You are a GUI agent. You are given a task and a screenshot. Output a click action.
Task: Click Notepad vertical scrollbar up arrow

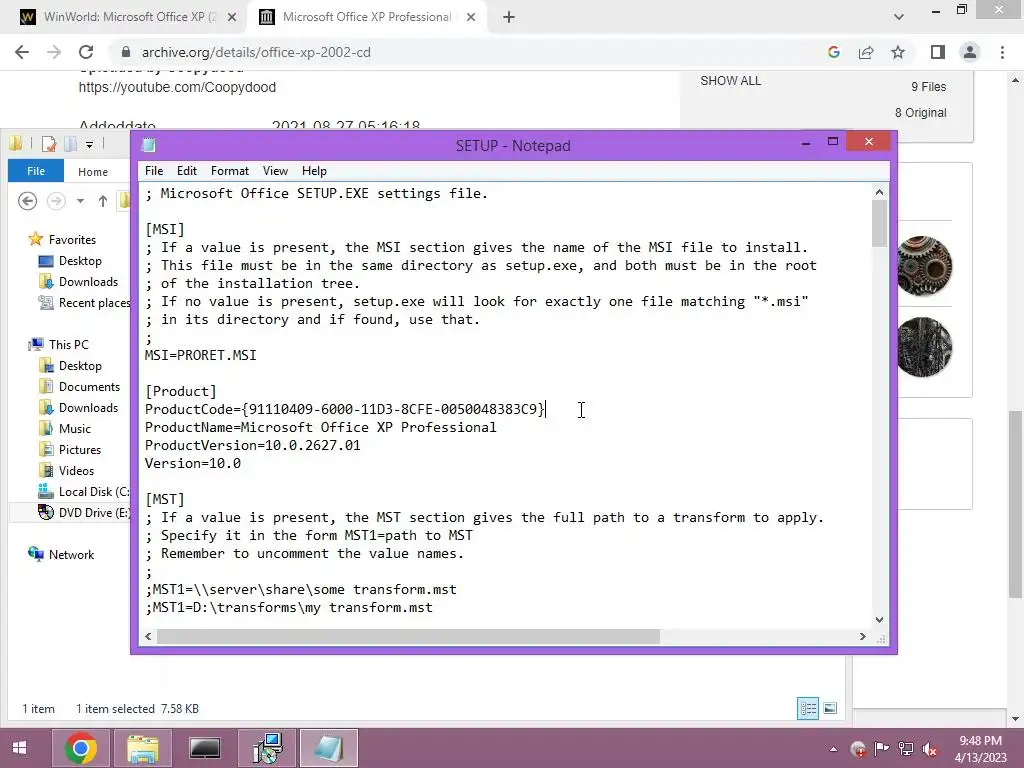click(879, 192)
